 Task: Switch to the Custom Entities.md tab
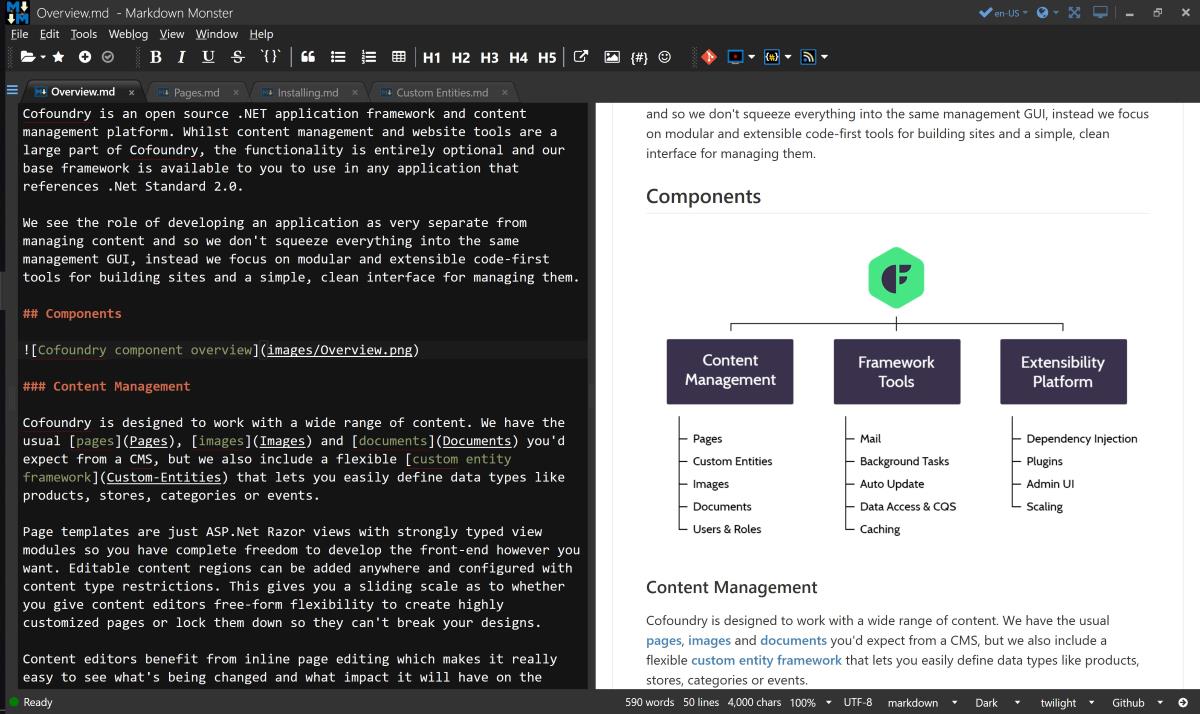click(x=441, y=92)
